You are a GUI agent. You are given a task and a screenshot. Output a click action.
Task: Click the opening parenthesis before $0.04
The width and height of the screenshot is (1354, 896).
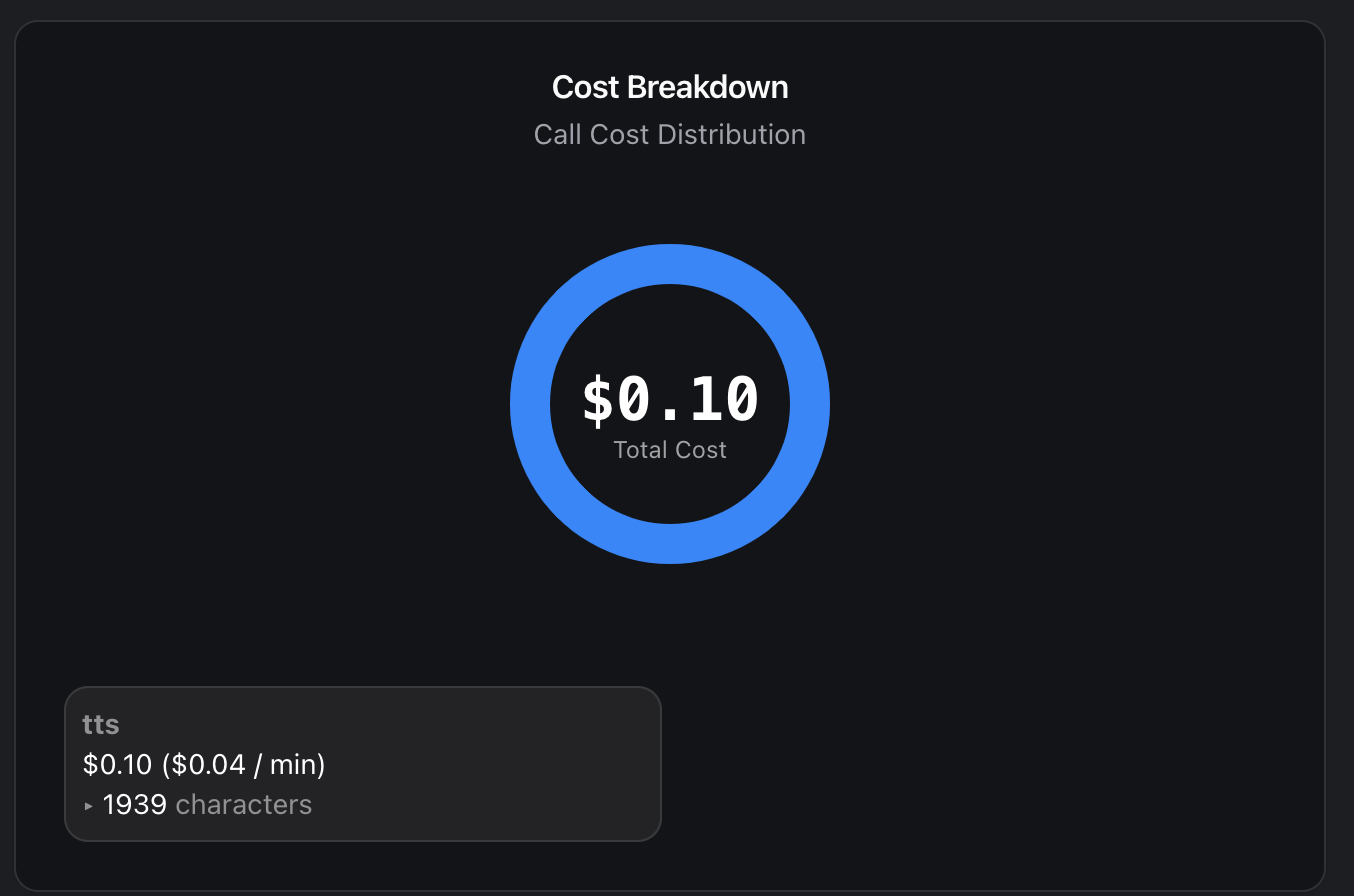[x=166, y=765]
